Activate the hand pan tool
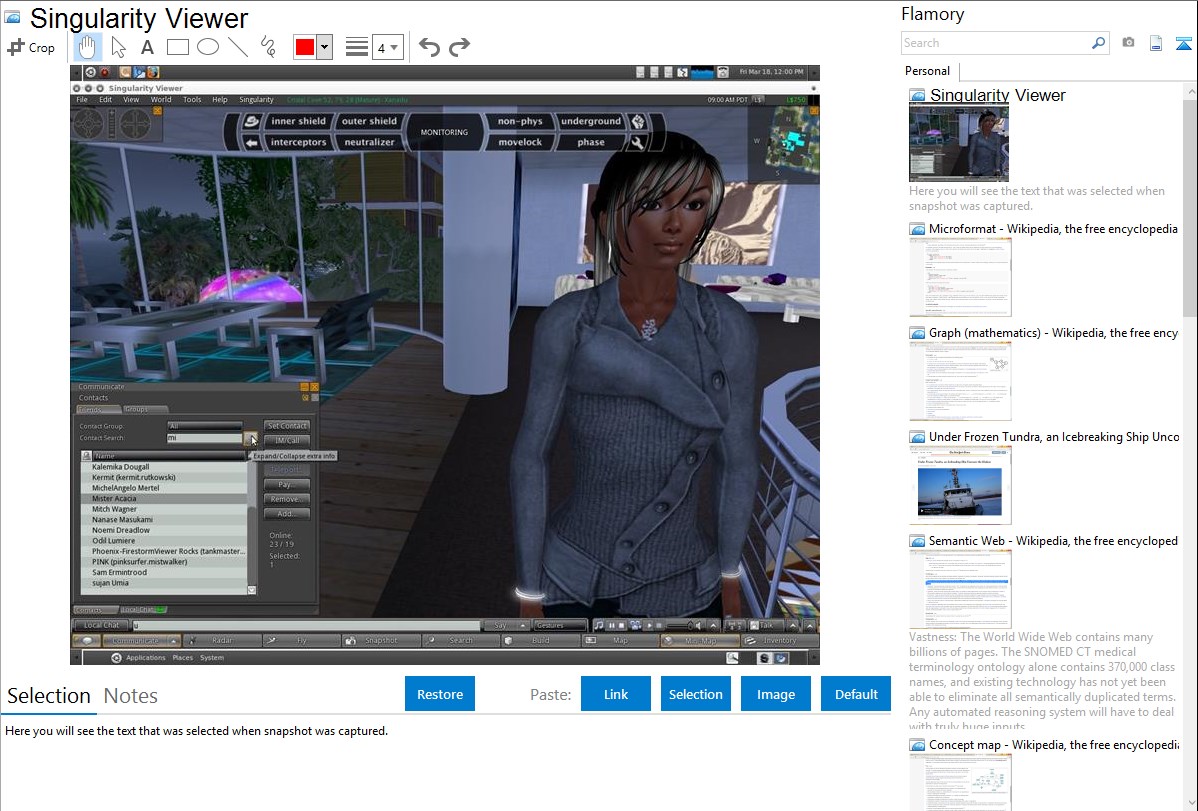 (x=86, y=47)
